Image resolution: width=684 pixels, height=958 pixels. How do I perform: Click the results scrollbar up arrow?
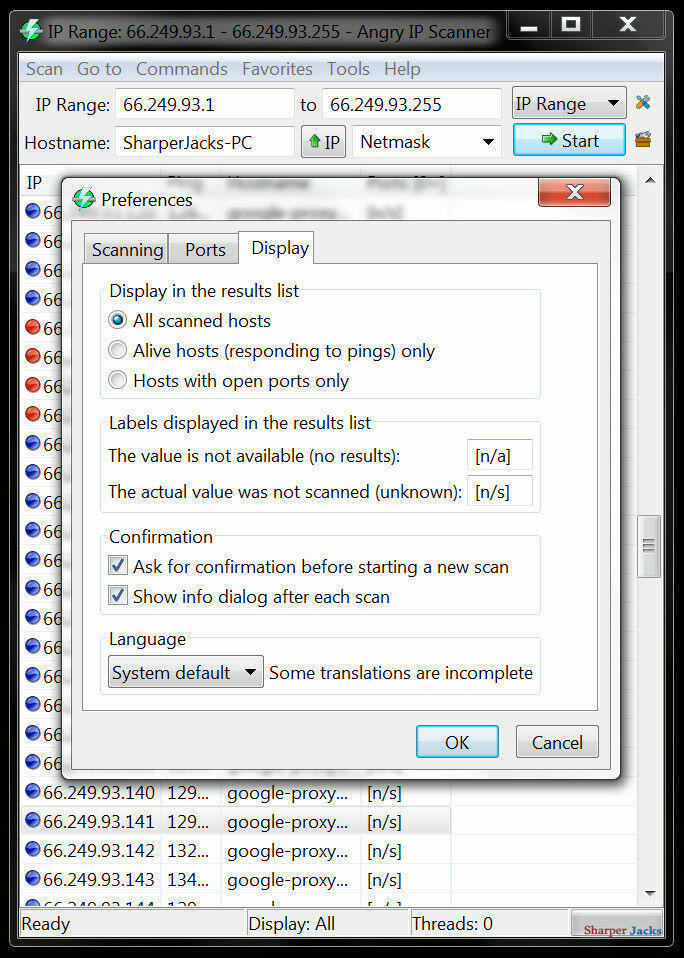tap(650, 180)
